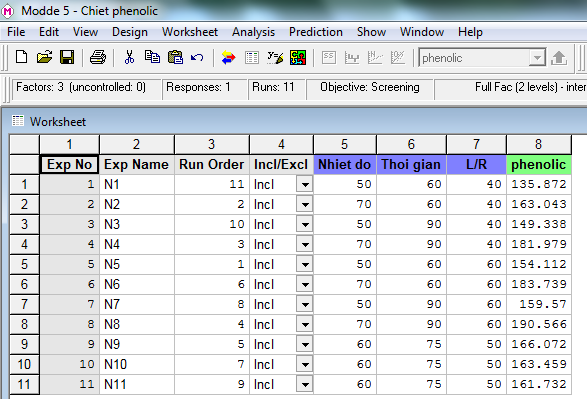
Task: Click the puzzle pieces toolbar icon
Action: point(298,58)
